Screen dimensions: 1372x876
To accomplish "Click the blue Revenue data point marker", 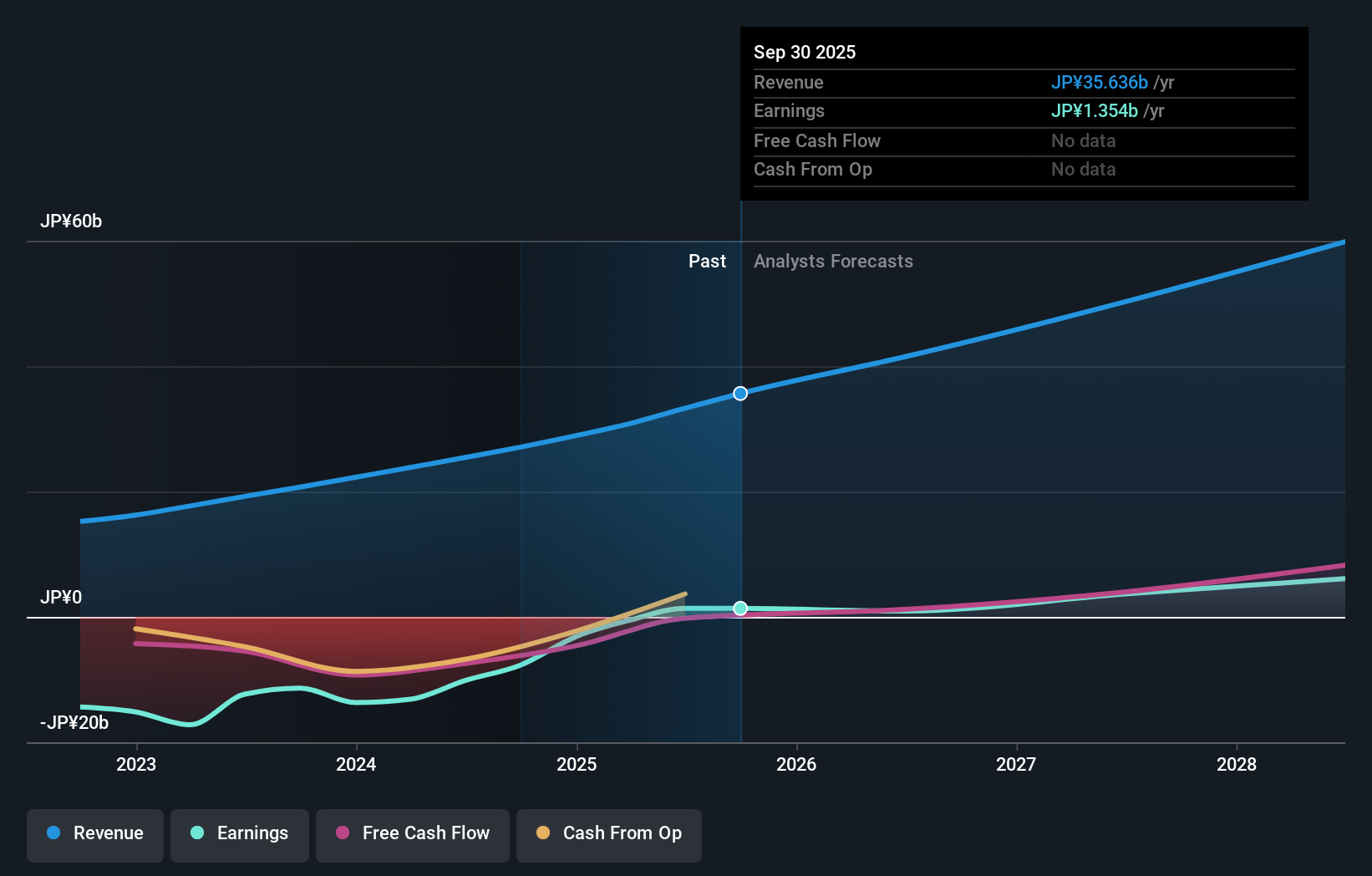I will pos(739,393).
